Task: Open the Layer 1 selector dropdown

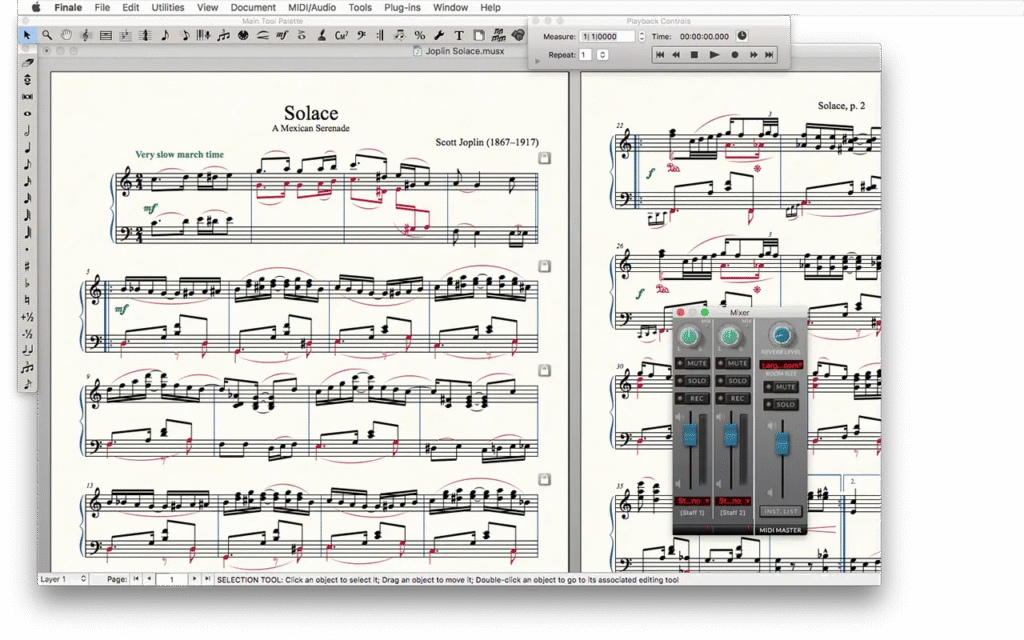Action: coord(63,579)
